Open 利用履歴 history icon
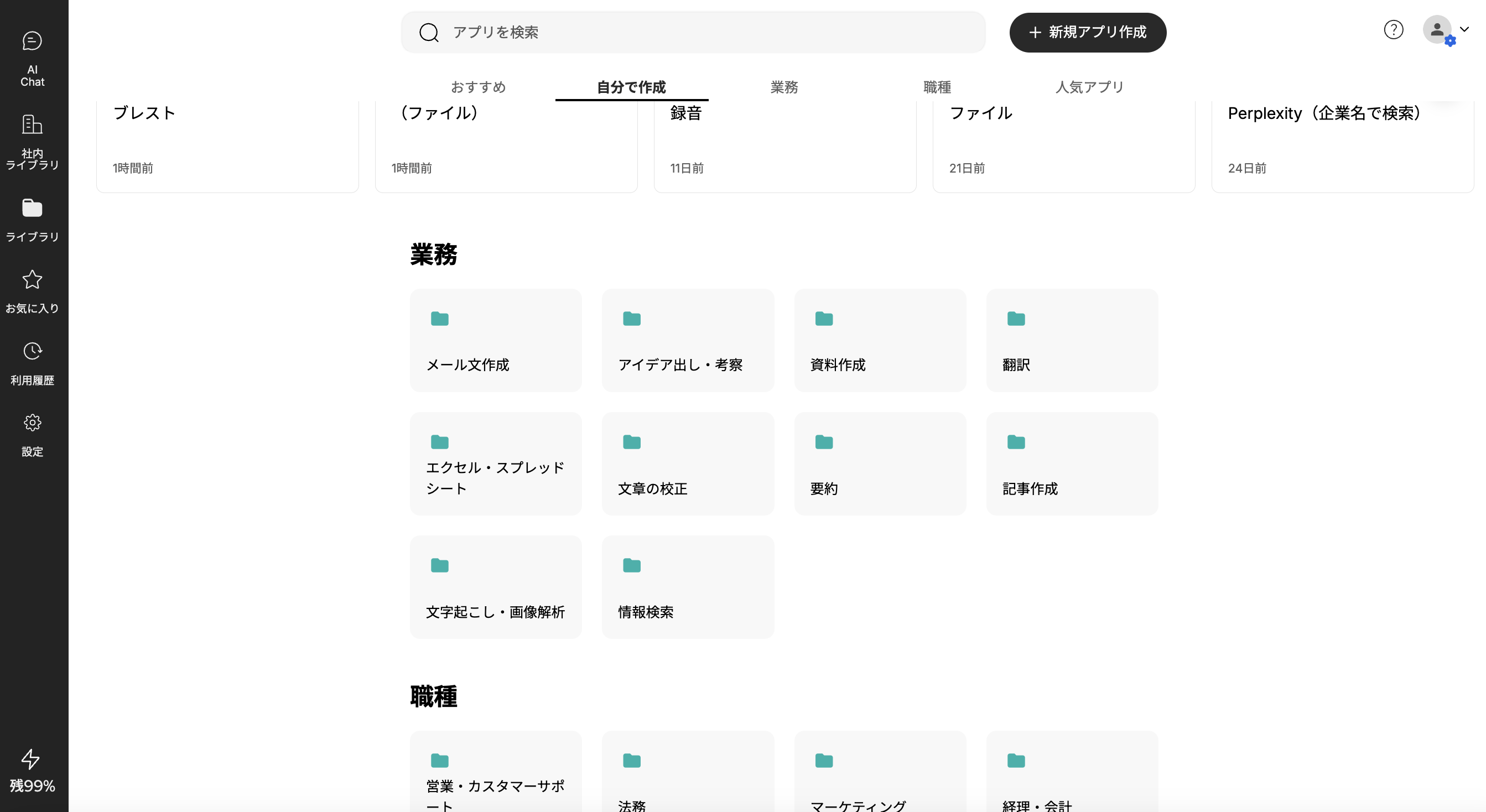The image size is (1486, 812). (32, 351)
